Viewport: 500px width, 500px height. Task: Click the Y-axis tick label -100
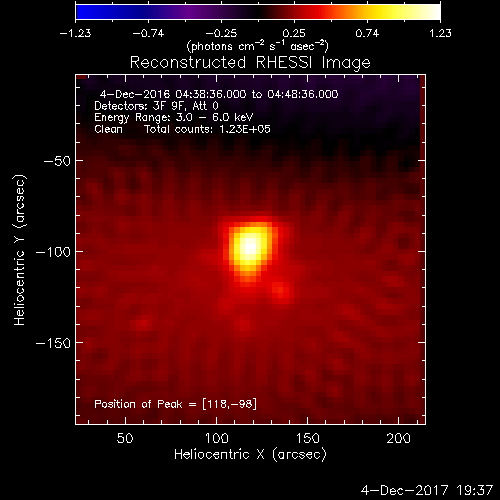pos(53,252)
